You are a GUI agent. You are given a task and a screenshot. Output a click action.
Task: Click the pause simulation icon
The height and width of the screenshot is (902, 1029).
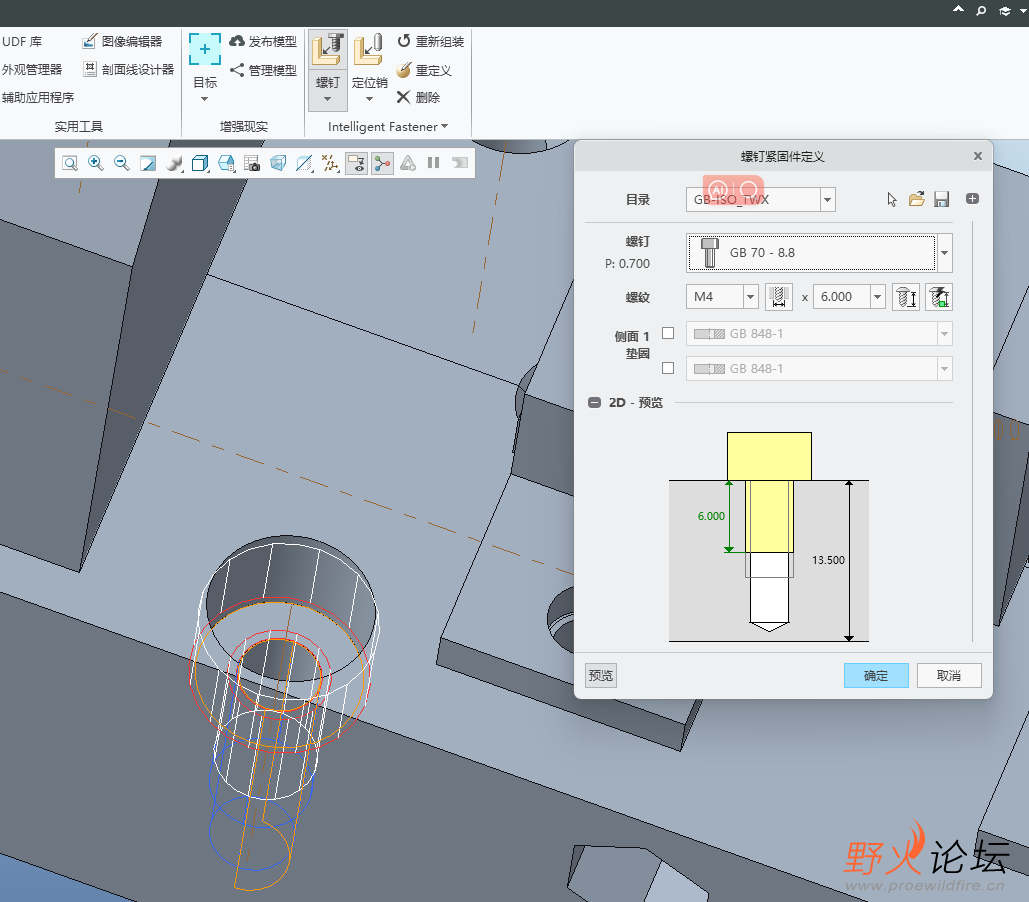[434, 163]
